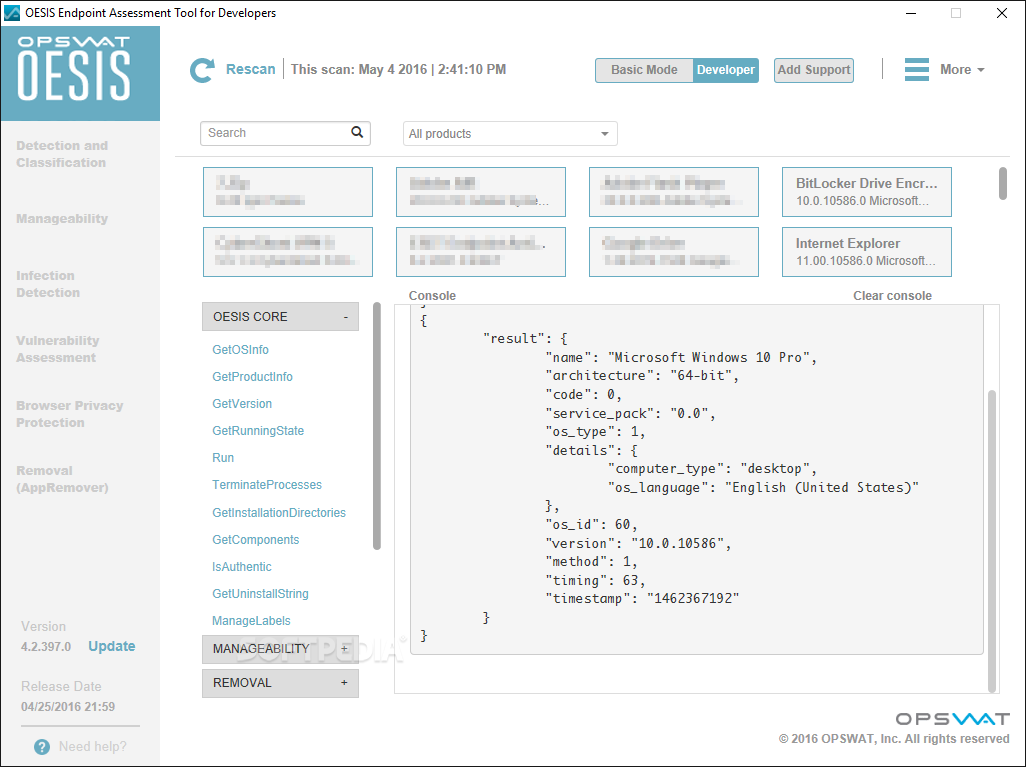Select the GetComponents method
Viewport: 1026px width, 767px height.
[255, 540]
